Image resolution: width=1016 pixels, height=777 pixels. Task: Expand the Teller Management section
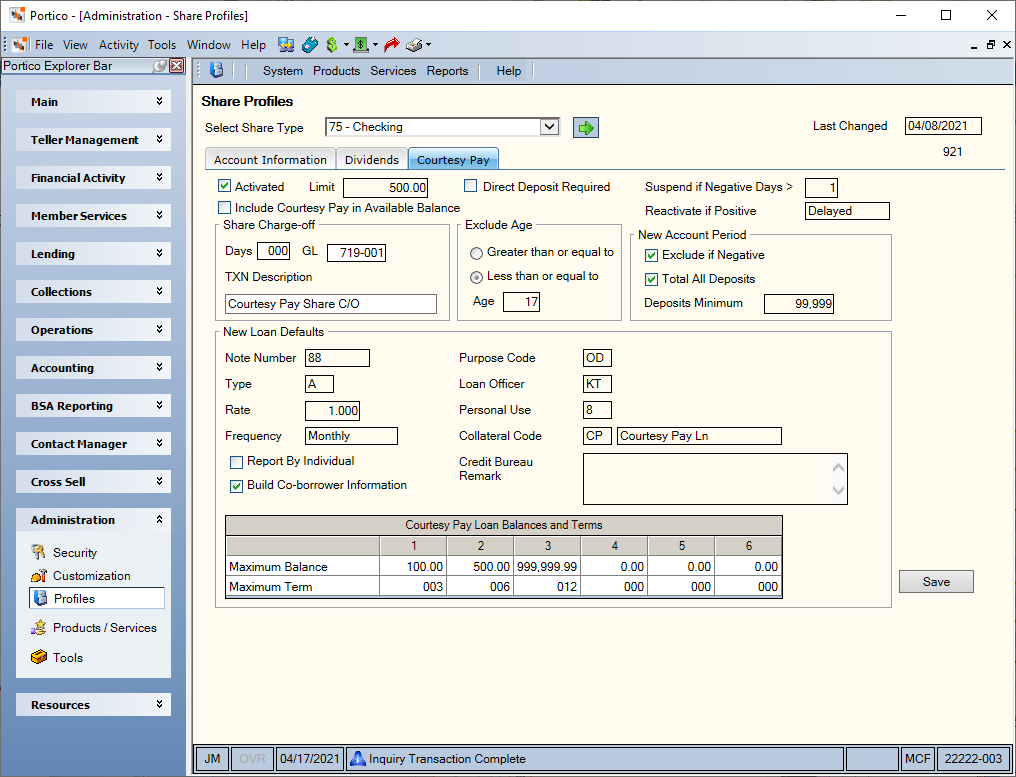tap(93, 140)
